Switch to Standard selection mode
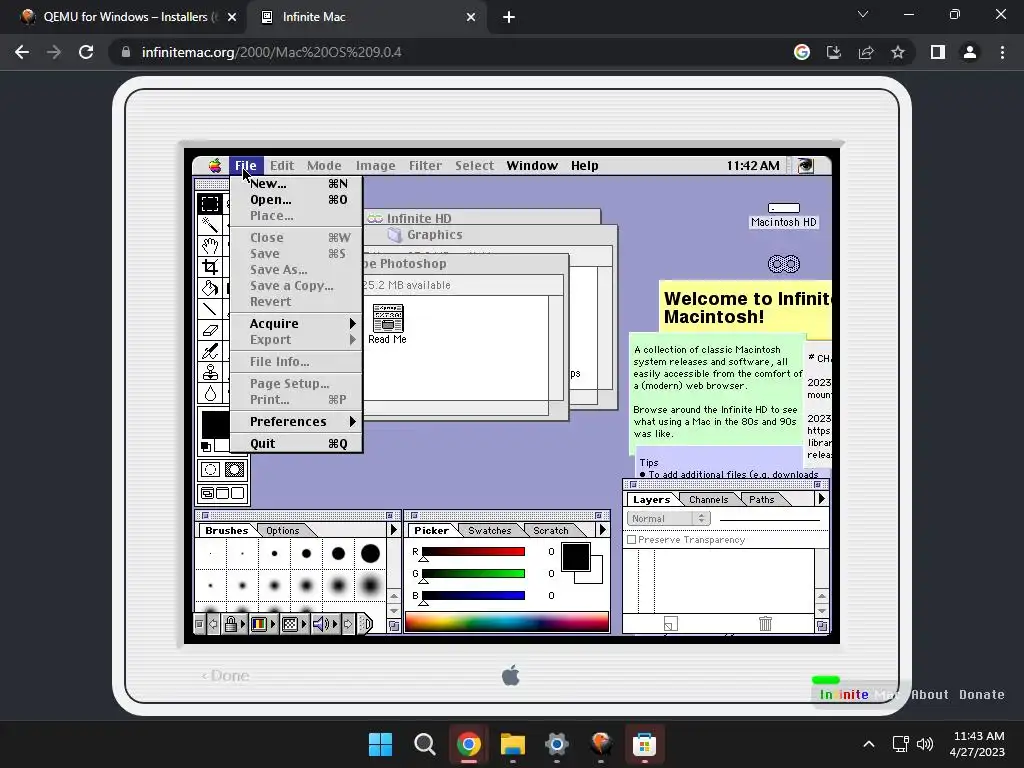Image resolution: width=1024 pixels, height=768 pixels. click(210, 470)
